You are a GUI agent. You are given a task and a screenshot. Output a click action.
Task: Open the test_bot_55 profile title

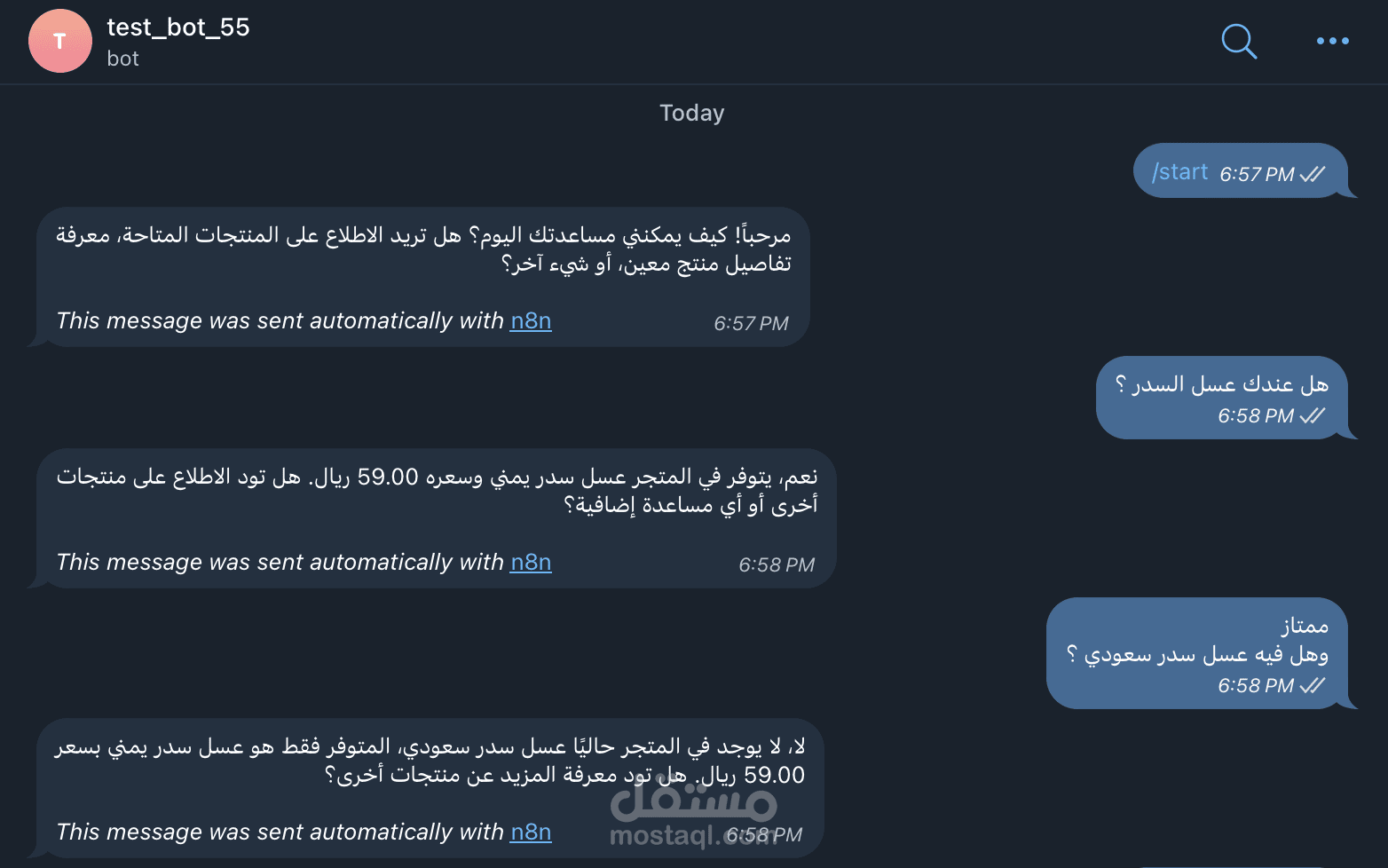(x=178, y=28)
